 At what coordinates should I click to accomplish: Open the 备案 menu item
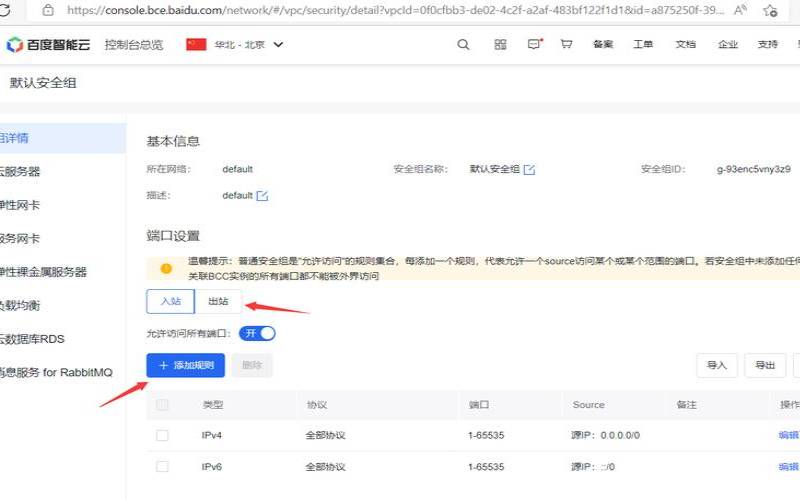(603, 44)
